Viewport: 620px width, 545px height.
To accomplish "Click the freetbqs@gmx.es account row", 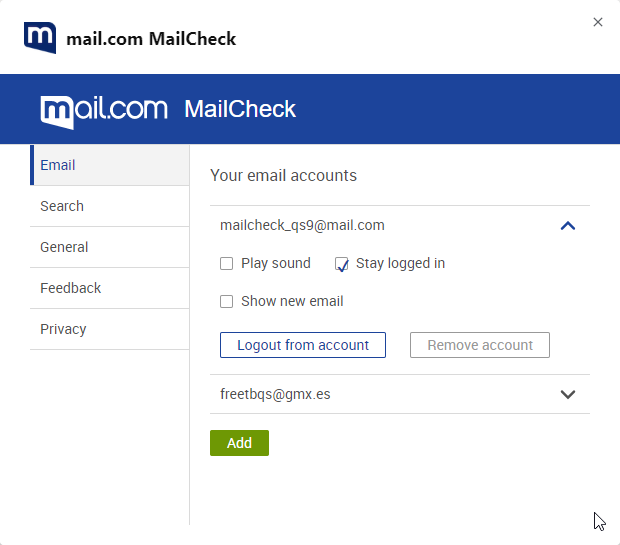I will coord(275,394).
